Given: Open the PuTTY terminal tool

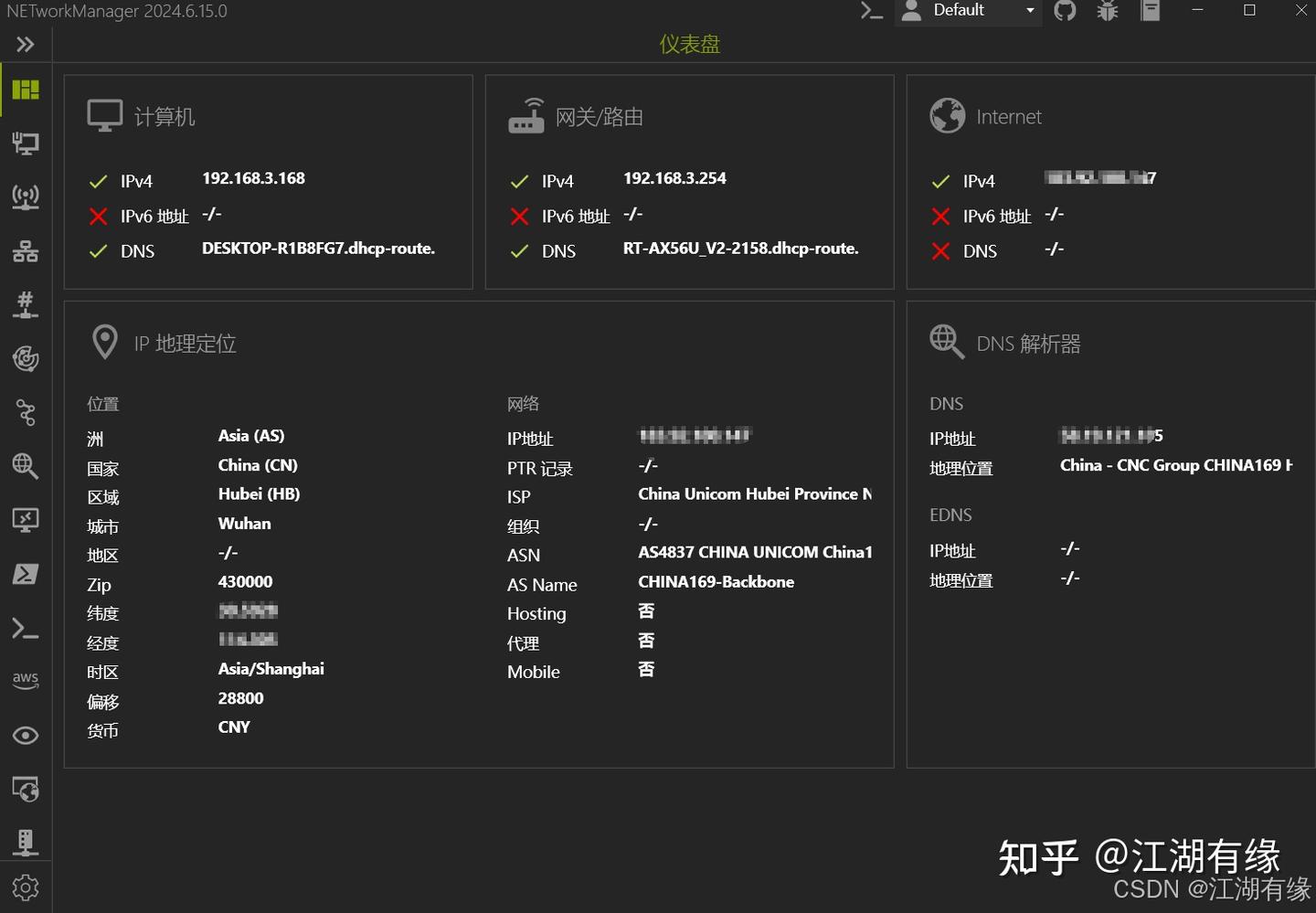Looking at the screenshot, I should (x=26, y=628).
